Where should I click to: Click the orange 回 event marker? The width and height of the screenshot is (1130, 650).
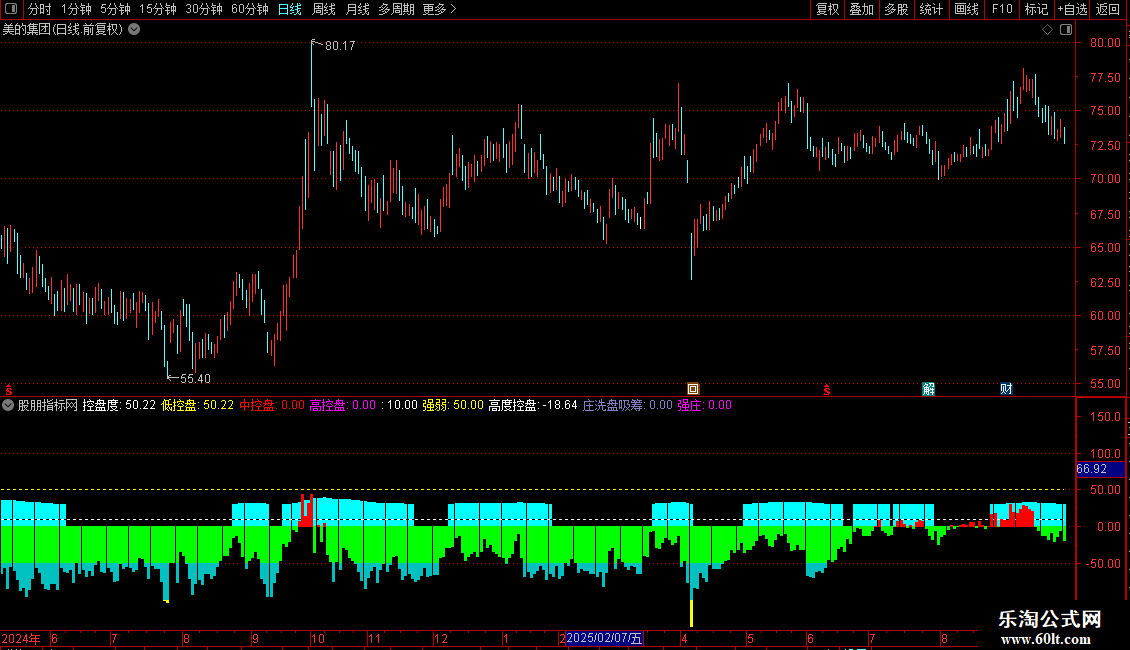click(693, 389)
